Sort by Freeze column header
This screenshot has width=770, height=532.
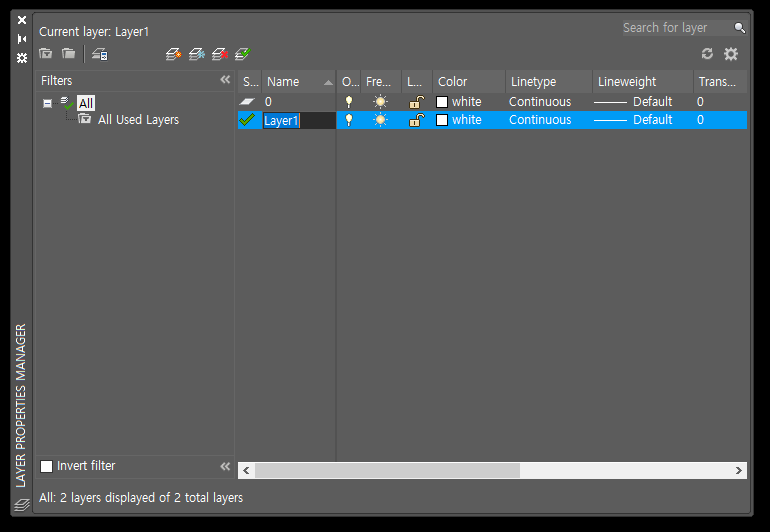[382, 82]
